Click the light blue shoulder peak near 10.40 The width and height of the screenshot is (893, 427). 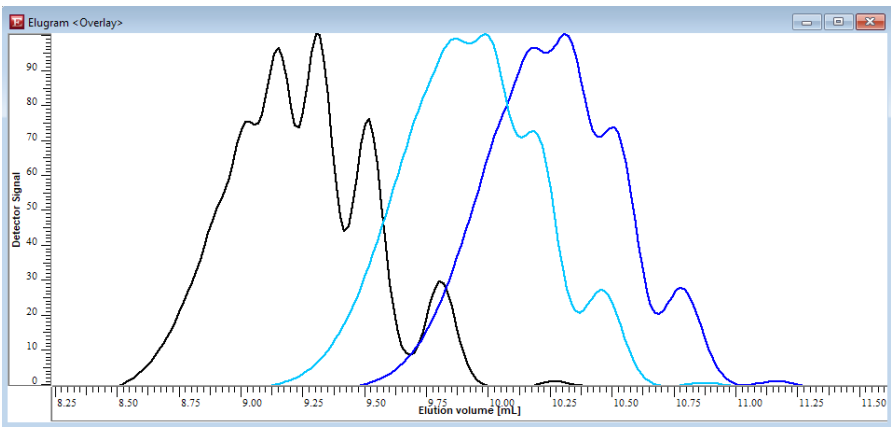coord(601,290)
